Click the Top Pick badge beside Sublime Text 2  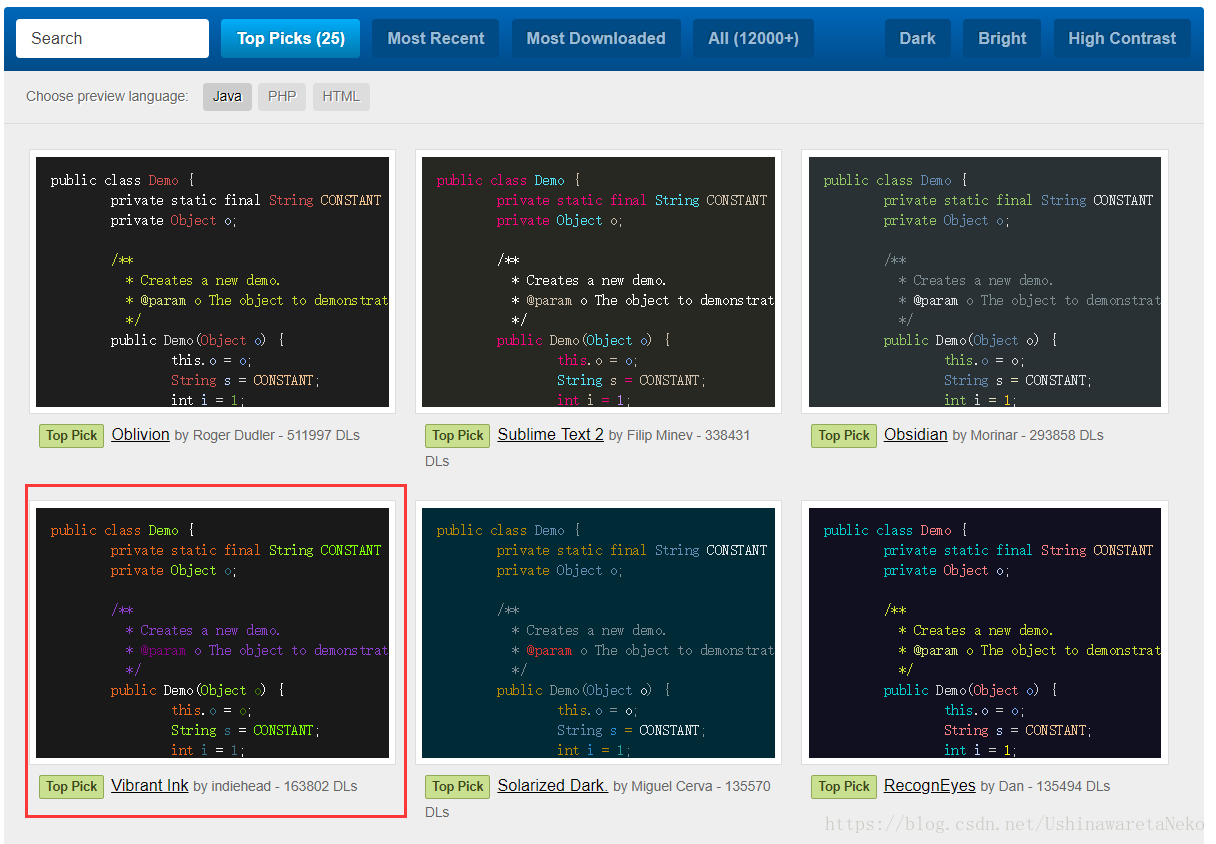point(457,436)
